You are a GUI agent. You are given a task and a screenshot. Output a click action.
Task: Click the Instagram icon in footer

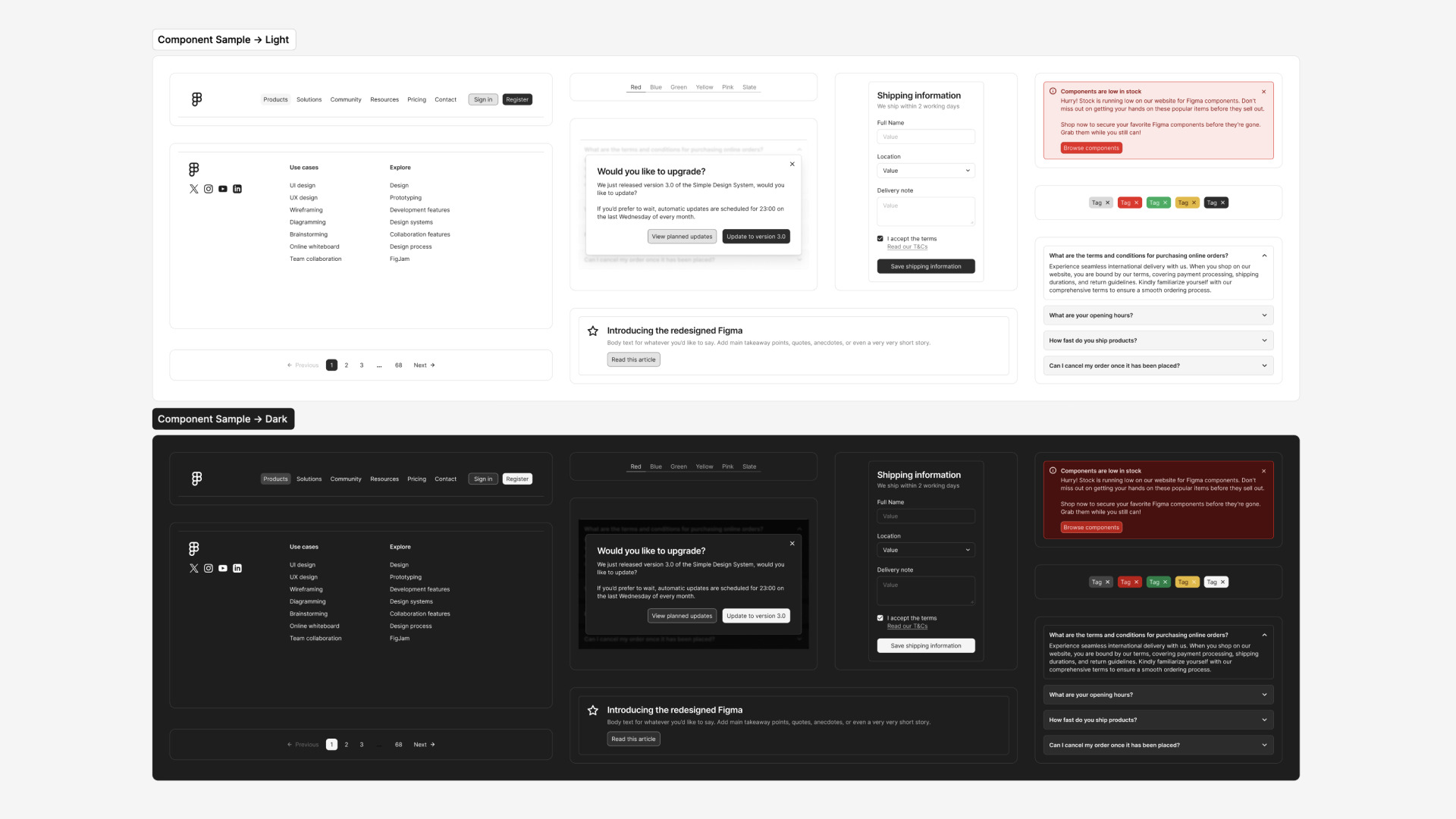pos(207,189)
